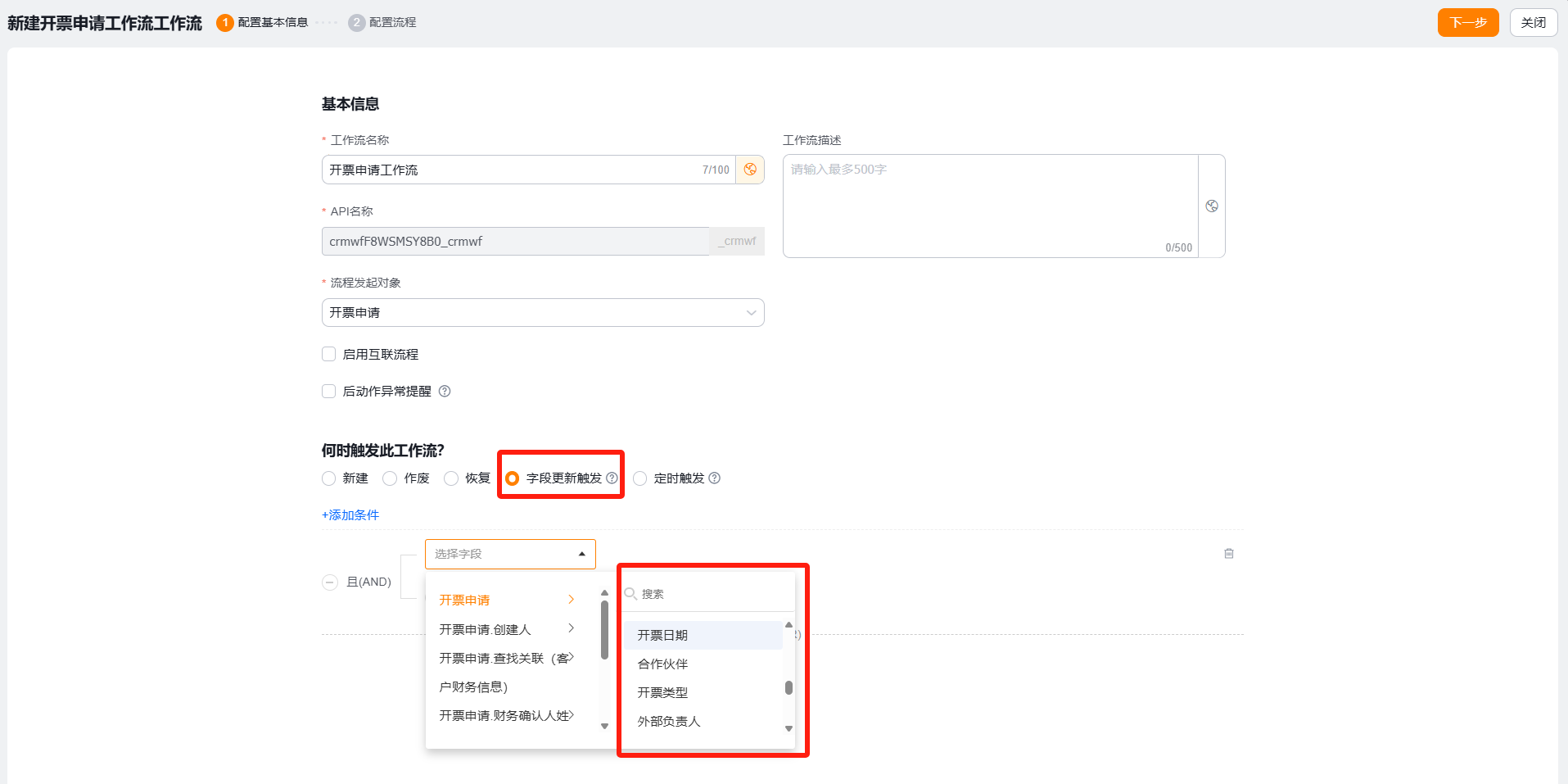
Task: Select 开票日期 from the field list
Action: (662, 636)
